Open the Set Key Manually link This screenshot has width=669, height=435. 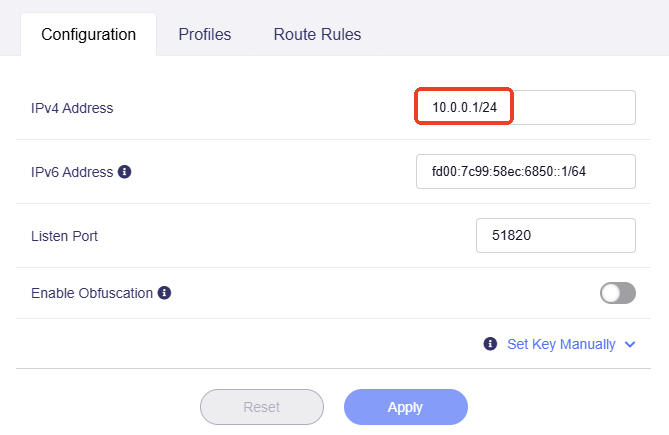tap(561, 344)
